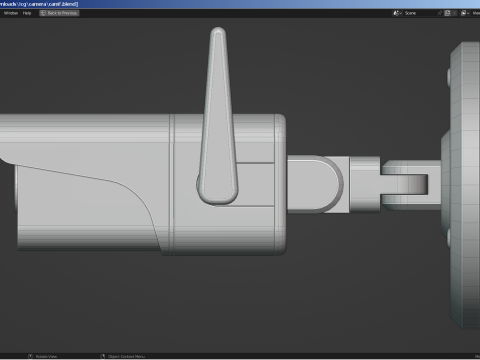Click the Rotate View mouse icon in status bar
This screenshot has width=480, height=360.
[30, 356]
